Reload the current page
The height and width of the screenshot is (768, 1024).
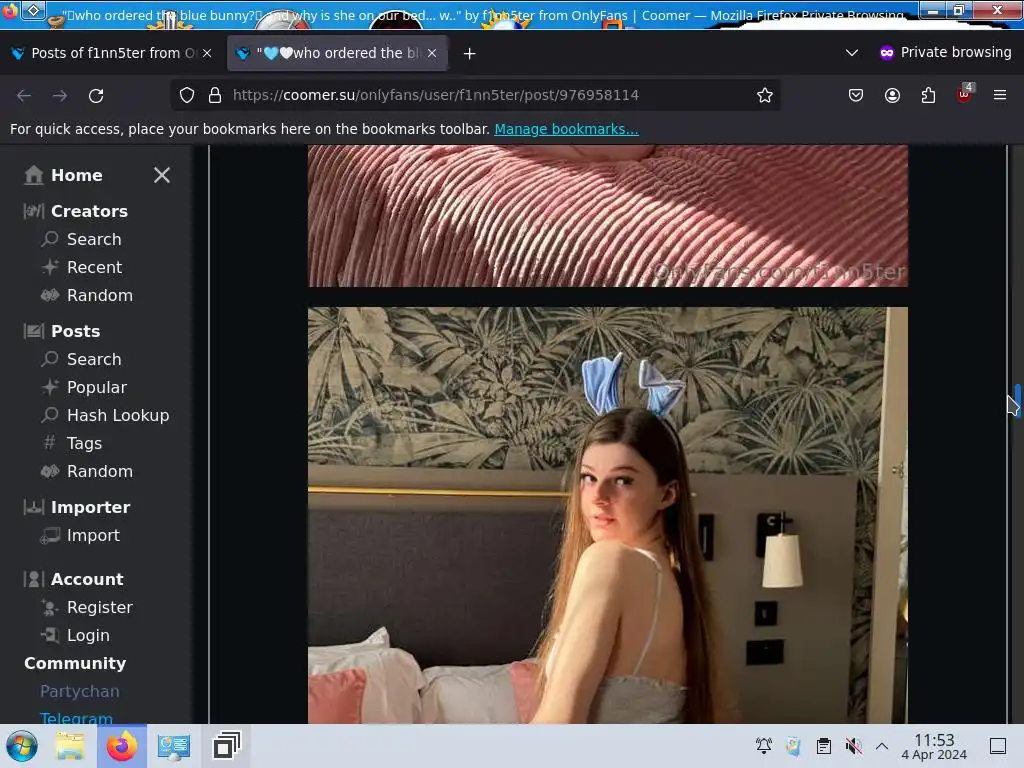pyautogui.click(x=96, y=95)
